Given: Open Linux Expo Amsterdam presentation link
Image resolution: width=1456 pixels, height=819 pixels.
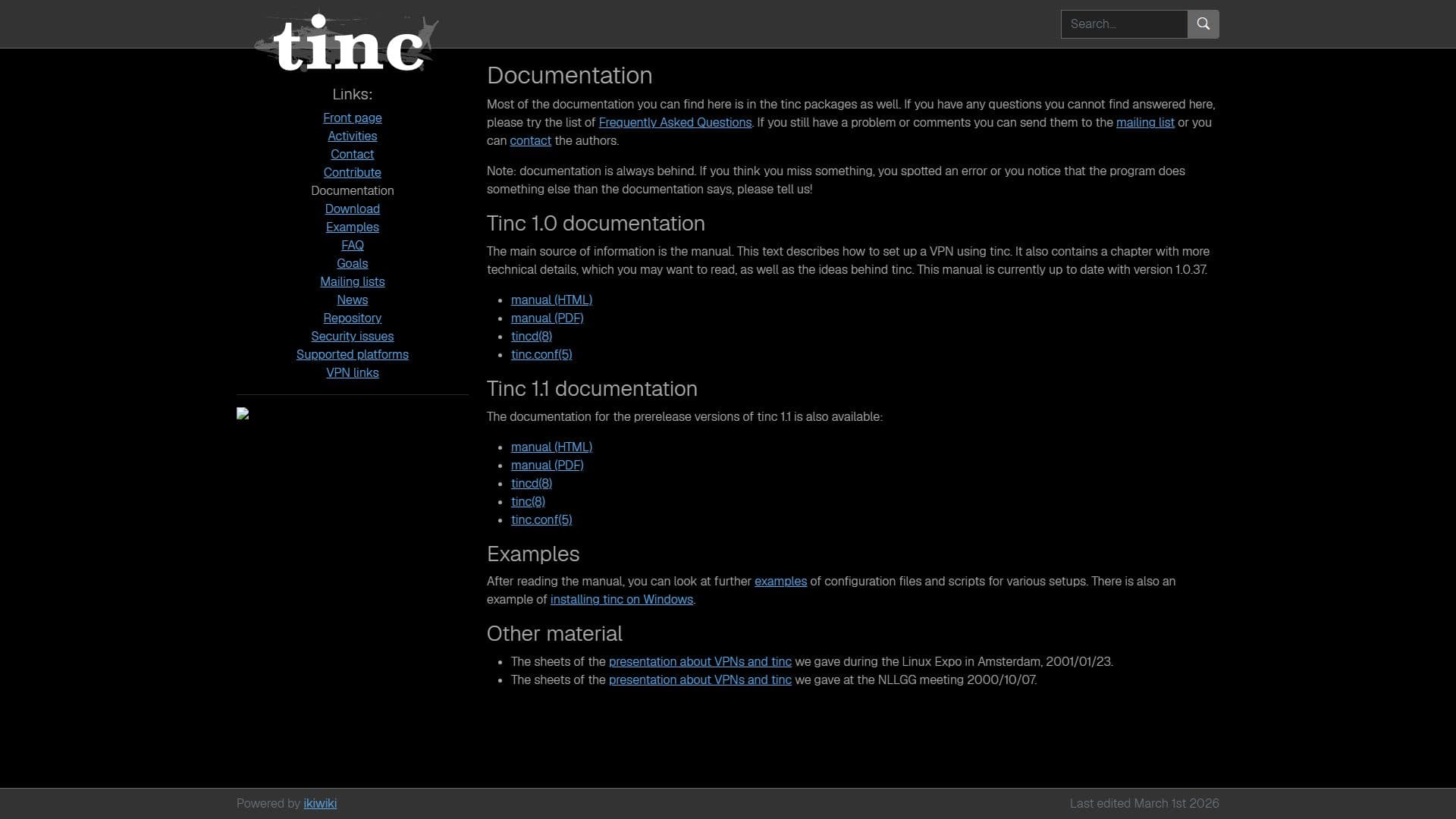Looking at the screenshot, I should (700, 661).
